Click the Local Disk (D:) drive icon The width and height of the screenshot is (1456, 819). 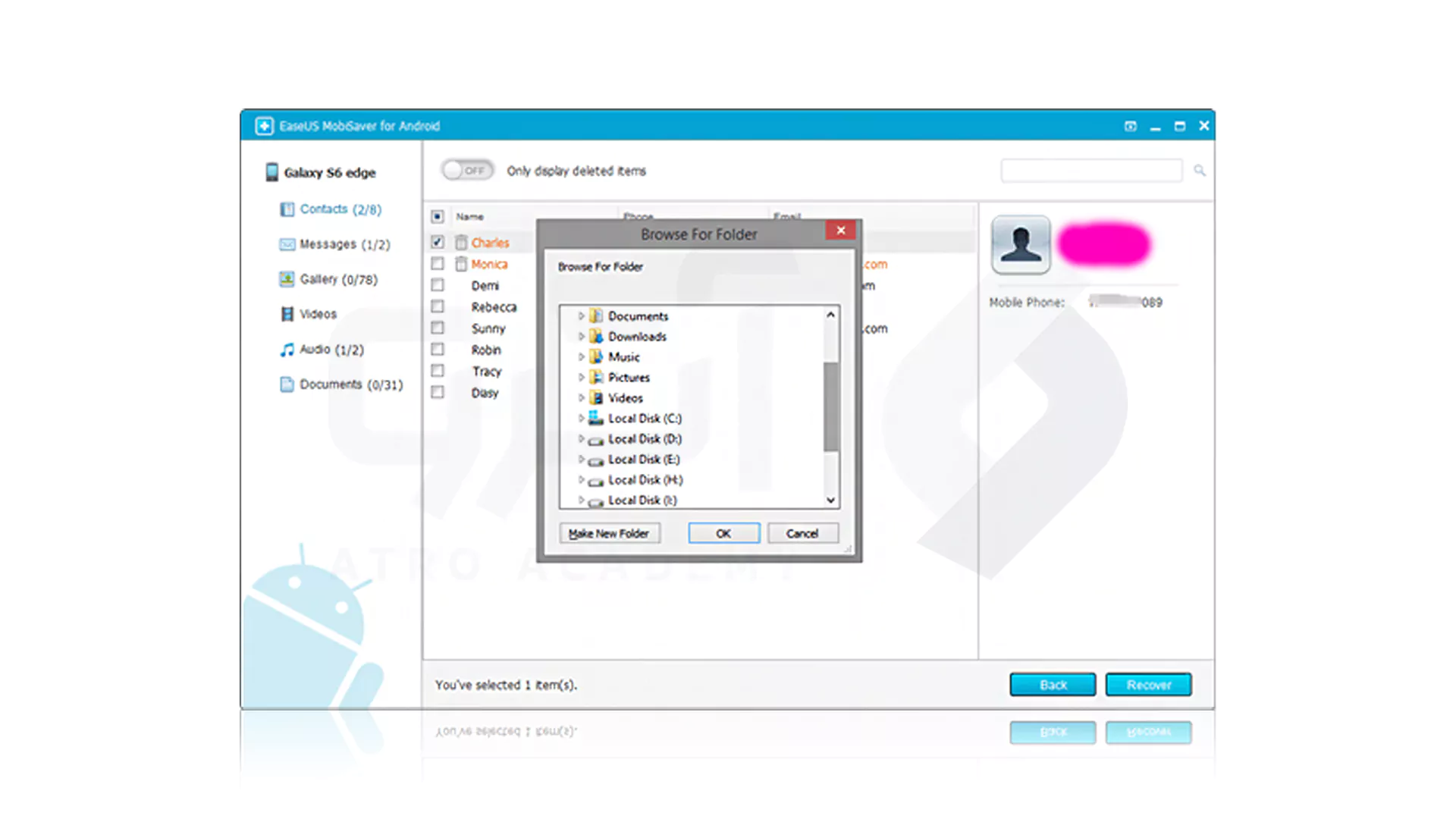596,440
